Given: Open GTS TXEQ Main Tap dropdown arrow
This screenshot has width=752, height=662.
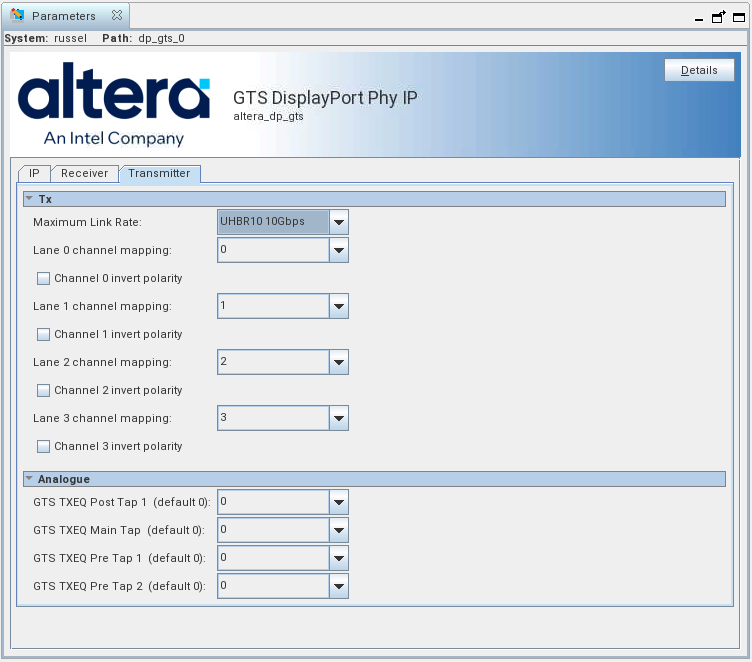Looking at the screenshot, I should (339, 530).
